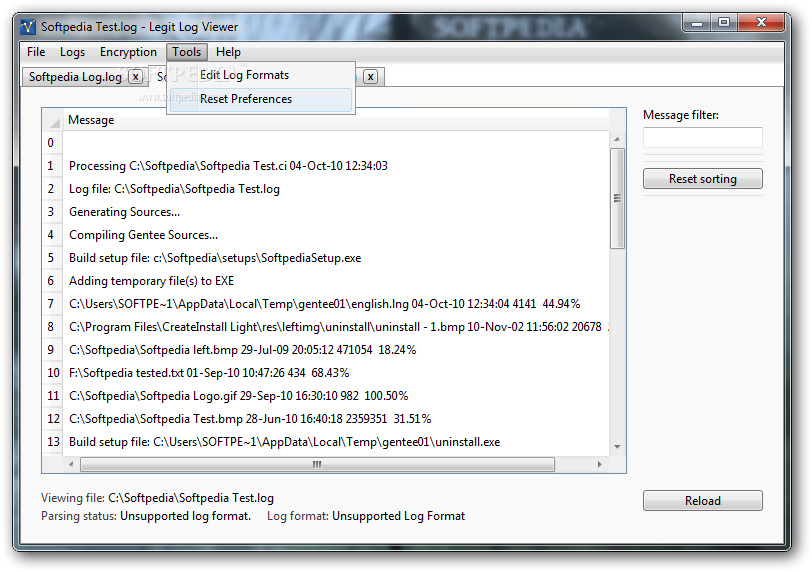The image size is (812, 572).
Task: Minimize the Legit Log Viewer window
Action: [x=697, y=23]
